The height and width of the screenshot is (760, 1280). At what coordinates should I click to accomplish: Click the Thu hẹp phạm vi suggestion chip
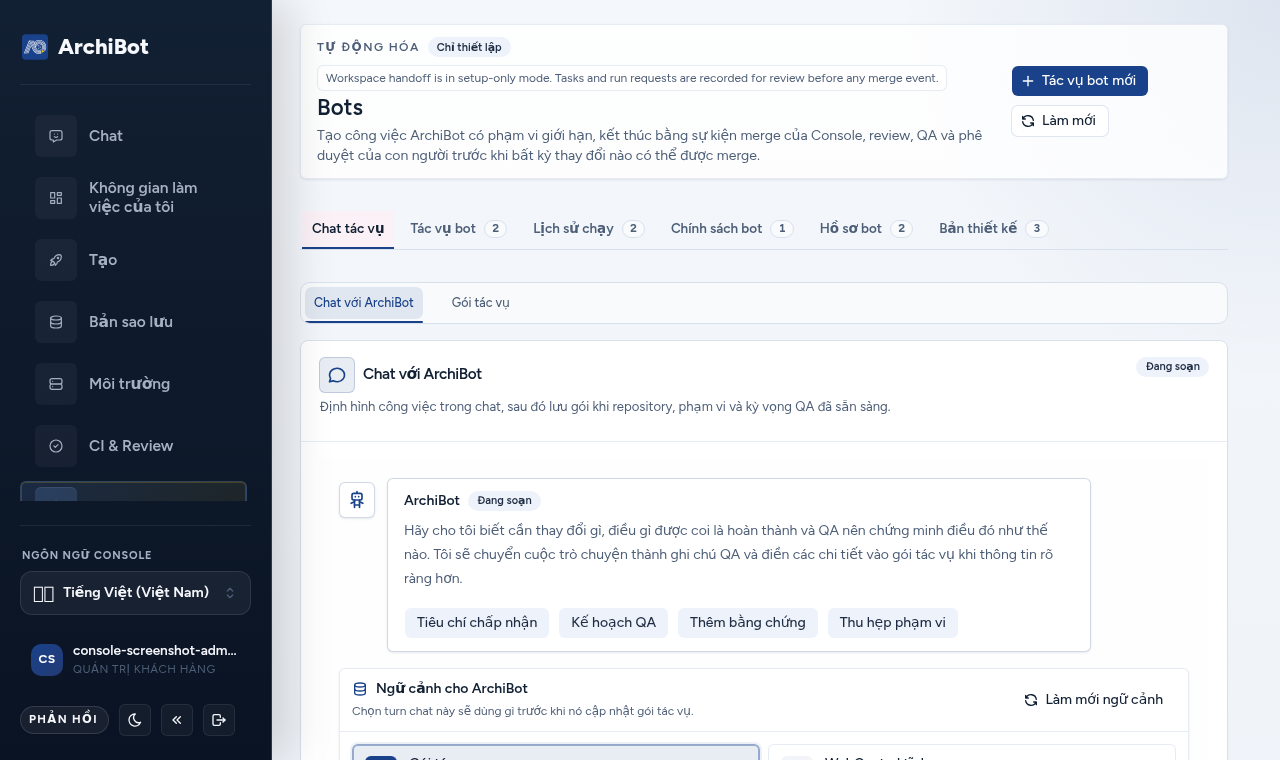tap(893, 623)
